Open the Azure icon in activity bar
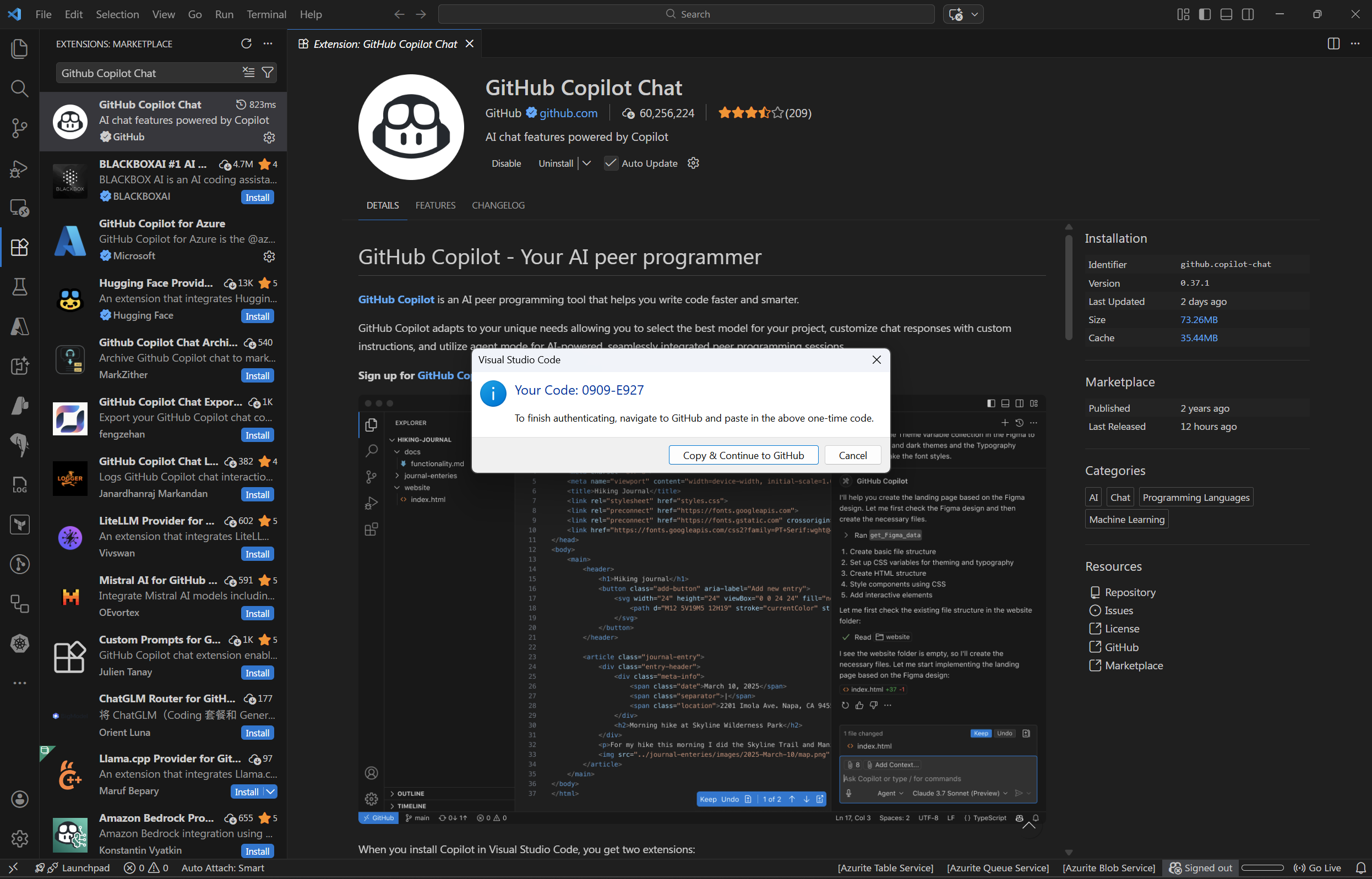The image size is (1372, 879). point(19,326)
